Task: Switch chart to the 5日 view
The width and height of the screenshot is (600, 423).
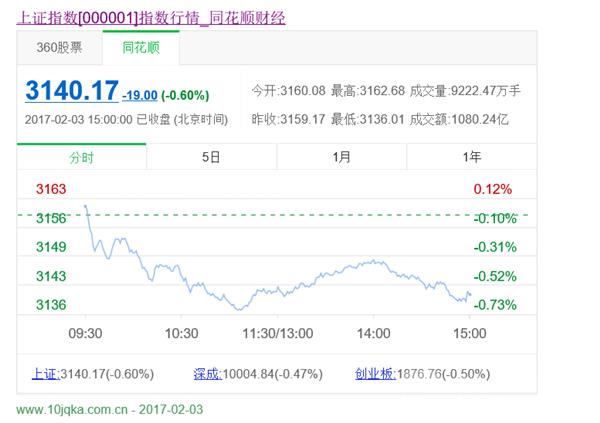Action: (211, 157)
